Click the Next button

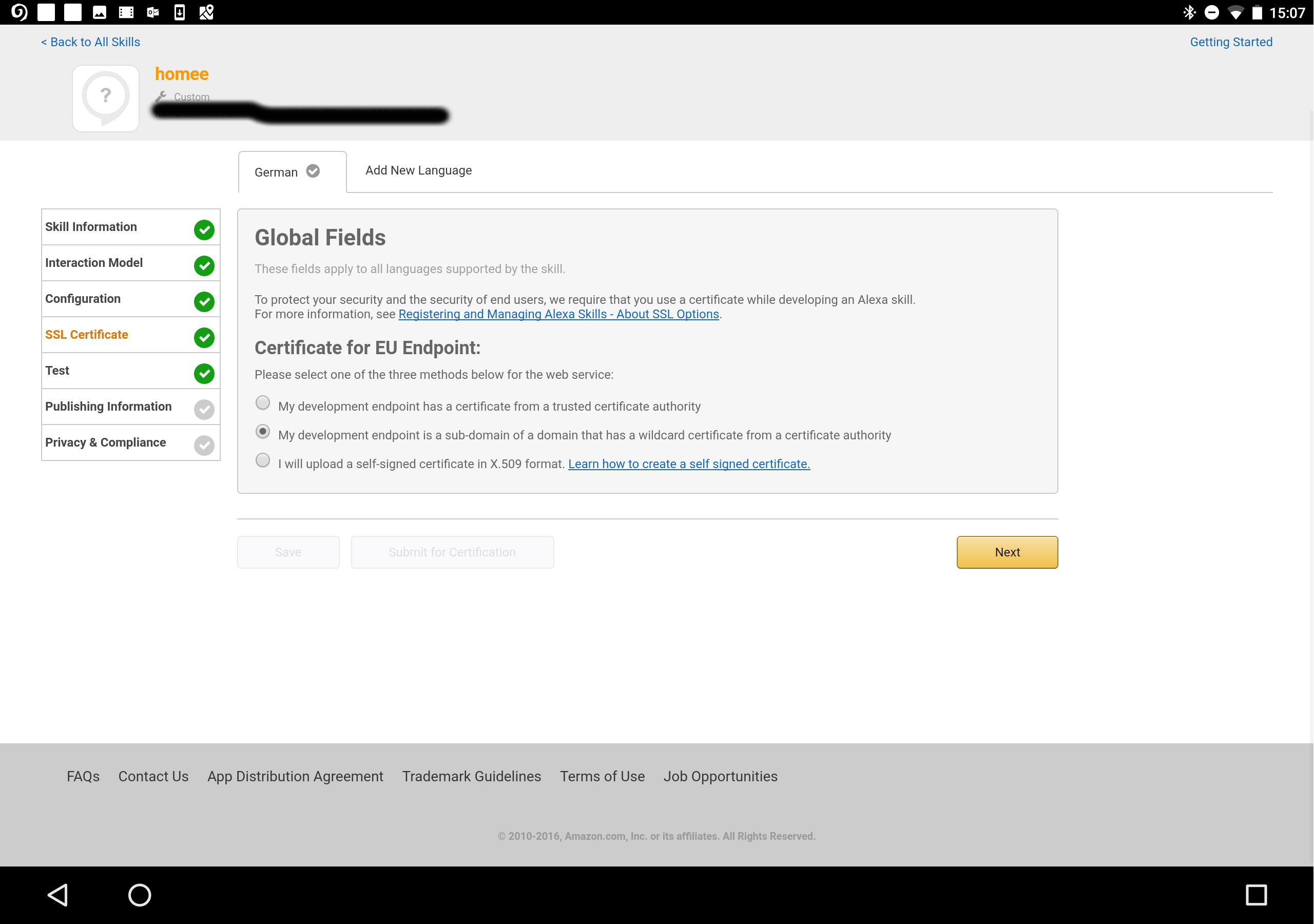point(1006,551)
